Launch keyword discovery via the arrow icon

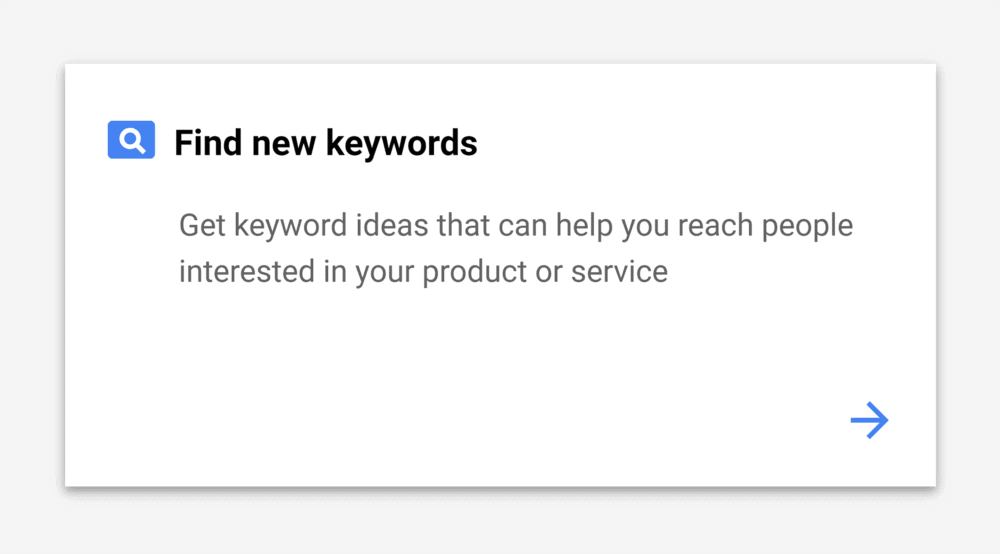[869, 420]
